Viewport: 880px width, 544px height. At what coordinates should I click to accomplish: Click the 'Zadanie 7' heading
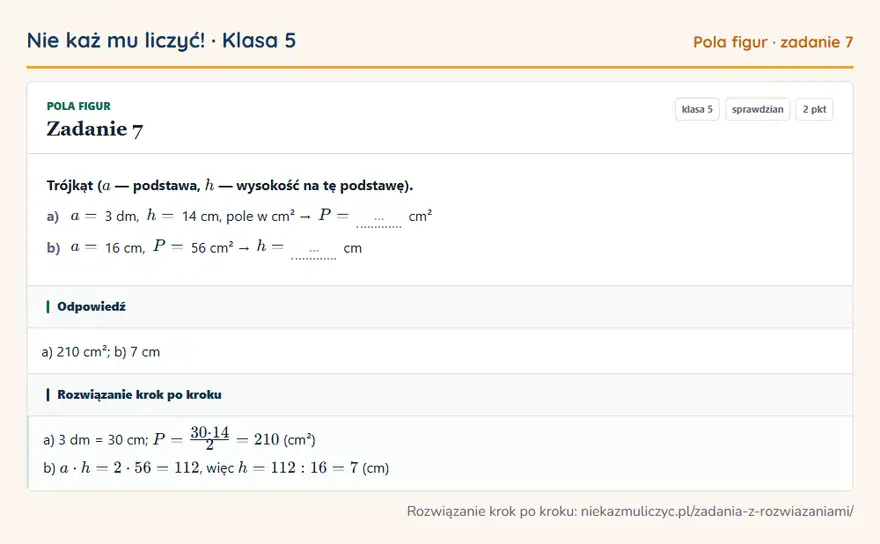94,129
